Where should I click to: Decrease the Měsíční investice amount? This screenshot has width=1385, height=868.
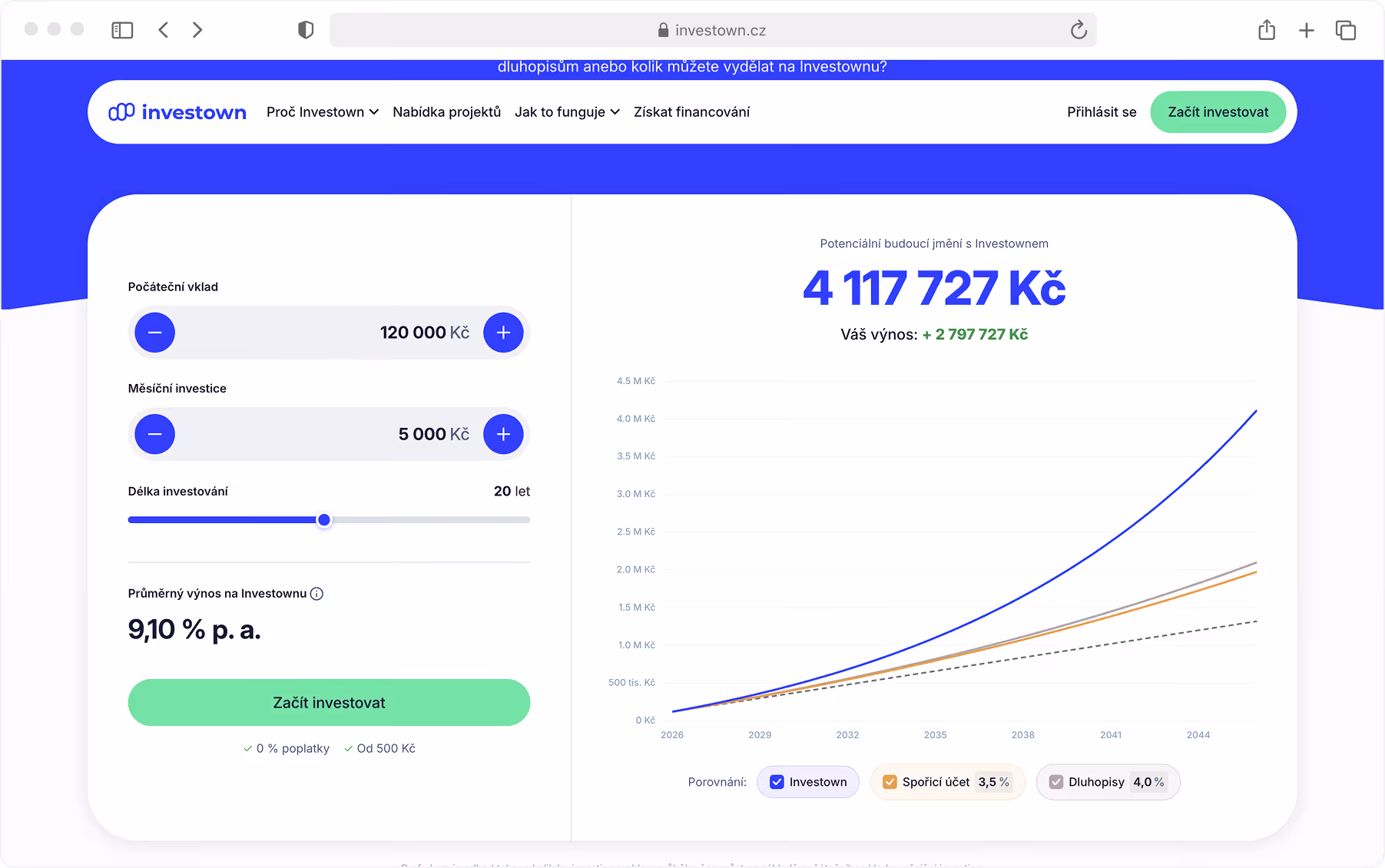pyautogui.click(x=155, y=434)
